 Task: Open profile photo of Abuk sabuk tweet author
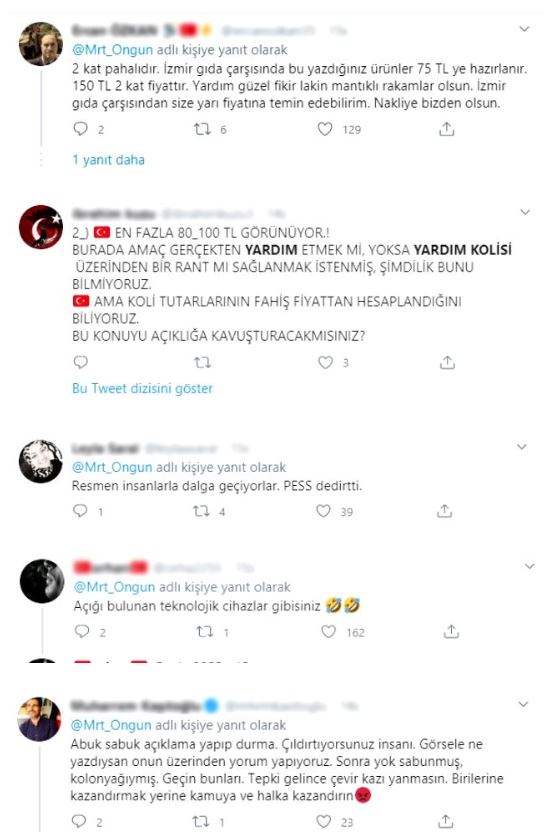[40, 719]
